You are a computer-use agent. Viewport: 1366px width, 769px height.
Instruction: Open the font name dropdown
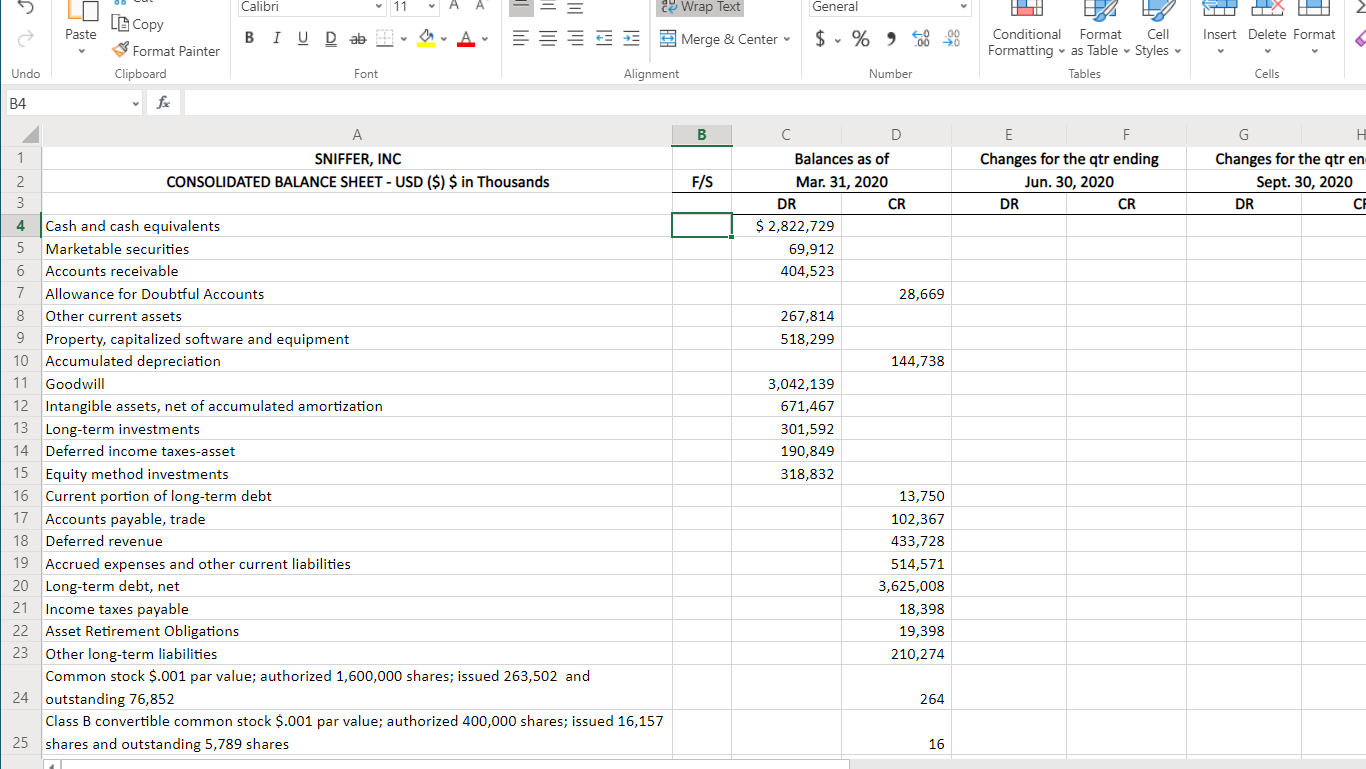(x=377, y=7)
